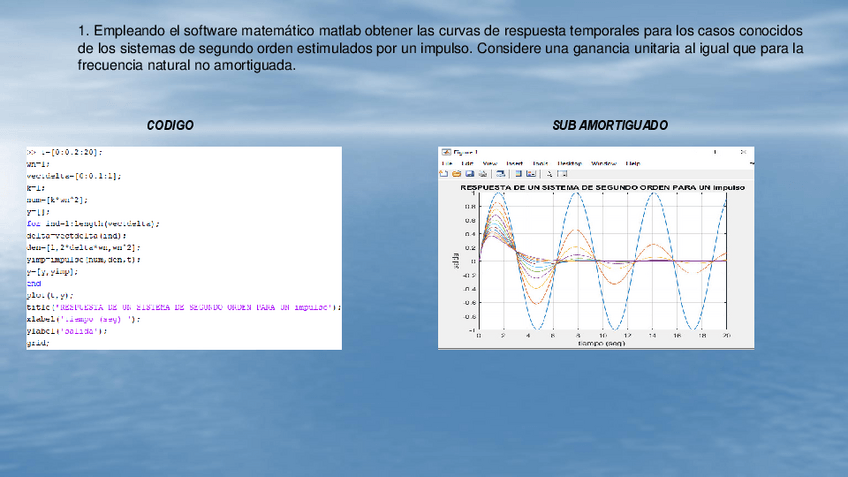Screen dimensions: 848x477
Task: Click the ylabel('salida') code line
Action: click(x=67, y=331)
